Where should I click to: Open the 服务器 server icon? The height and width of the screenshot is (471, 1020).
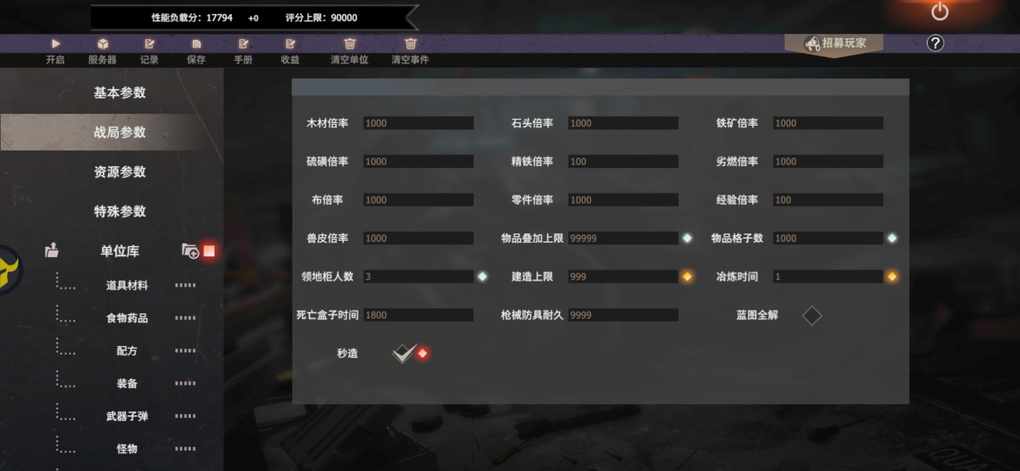click(102, 44)
